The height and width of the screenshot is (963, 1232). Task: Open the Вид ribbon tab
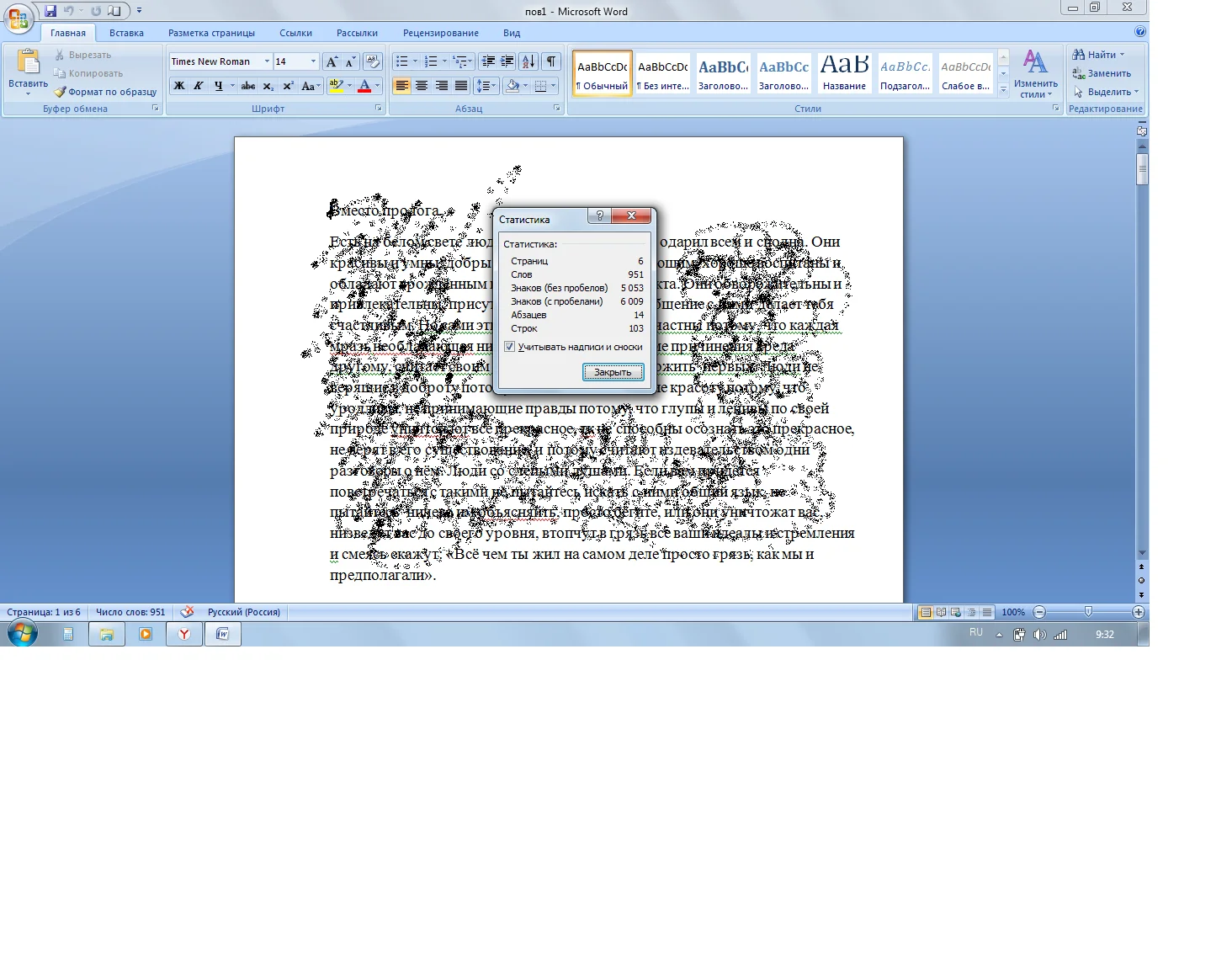[x=512, y=33]
